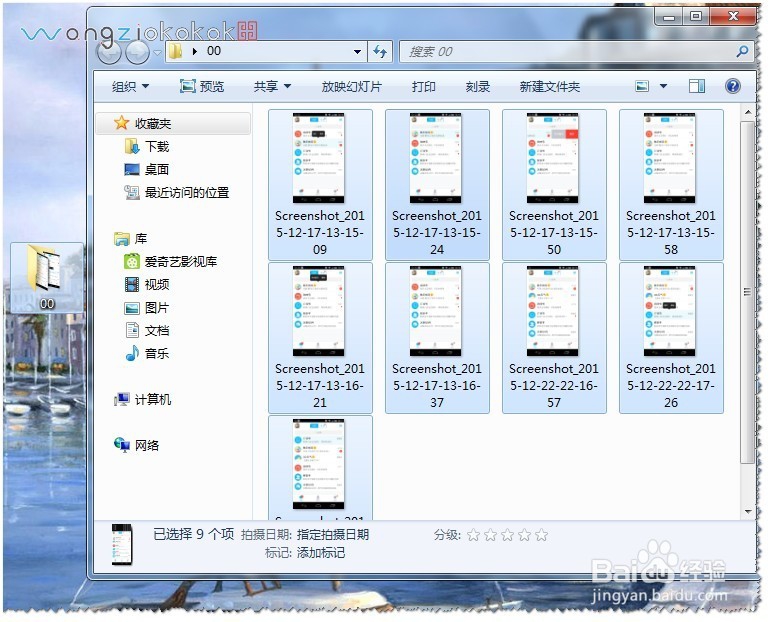This screenshot has width=771, height=622.
Task: Change view with the view icon button
Action: pyautogui.click(x=642, y=87)
